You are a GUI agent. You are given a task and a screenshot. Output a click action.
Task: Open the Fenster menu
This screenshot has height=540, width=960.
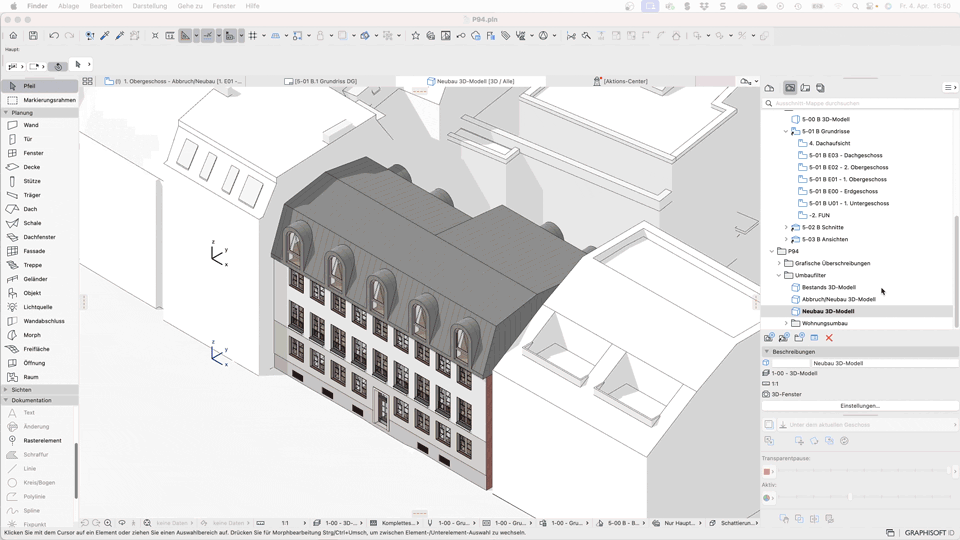223,6
